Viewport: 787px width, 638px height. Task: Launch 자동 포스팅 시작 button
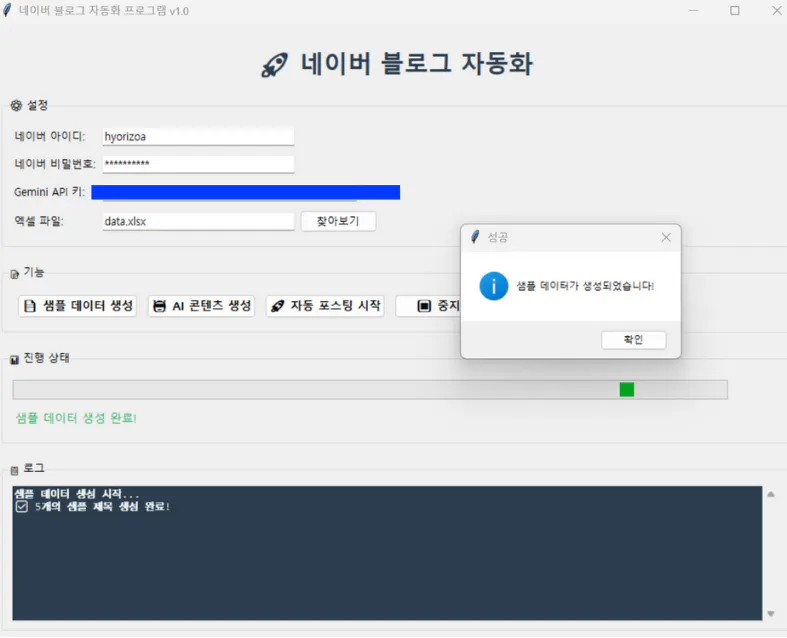pos(325,306)
